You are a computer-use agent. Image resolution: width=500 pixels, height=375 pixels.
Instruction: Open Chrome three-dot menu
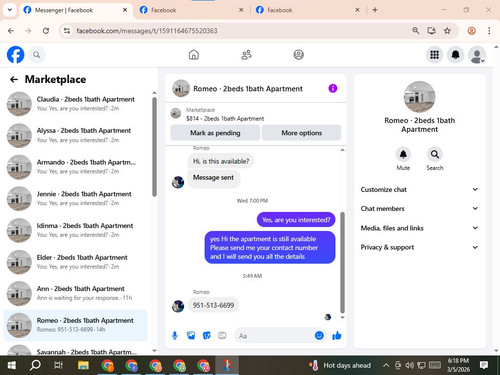click(489, 31)
